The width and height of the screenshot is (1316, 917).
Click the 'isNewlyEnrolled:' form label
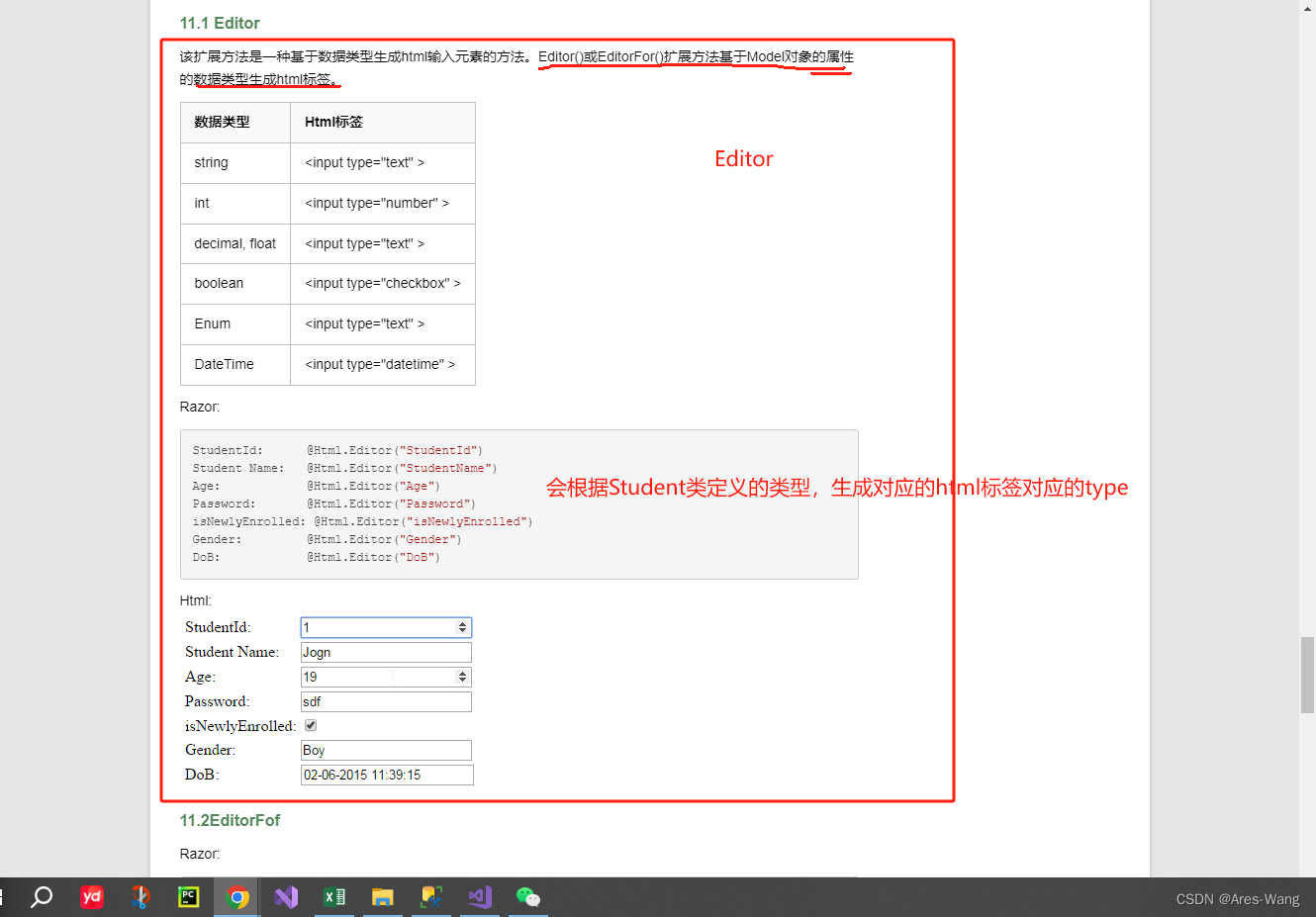[240, 726]
